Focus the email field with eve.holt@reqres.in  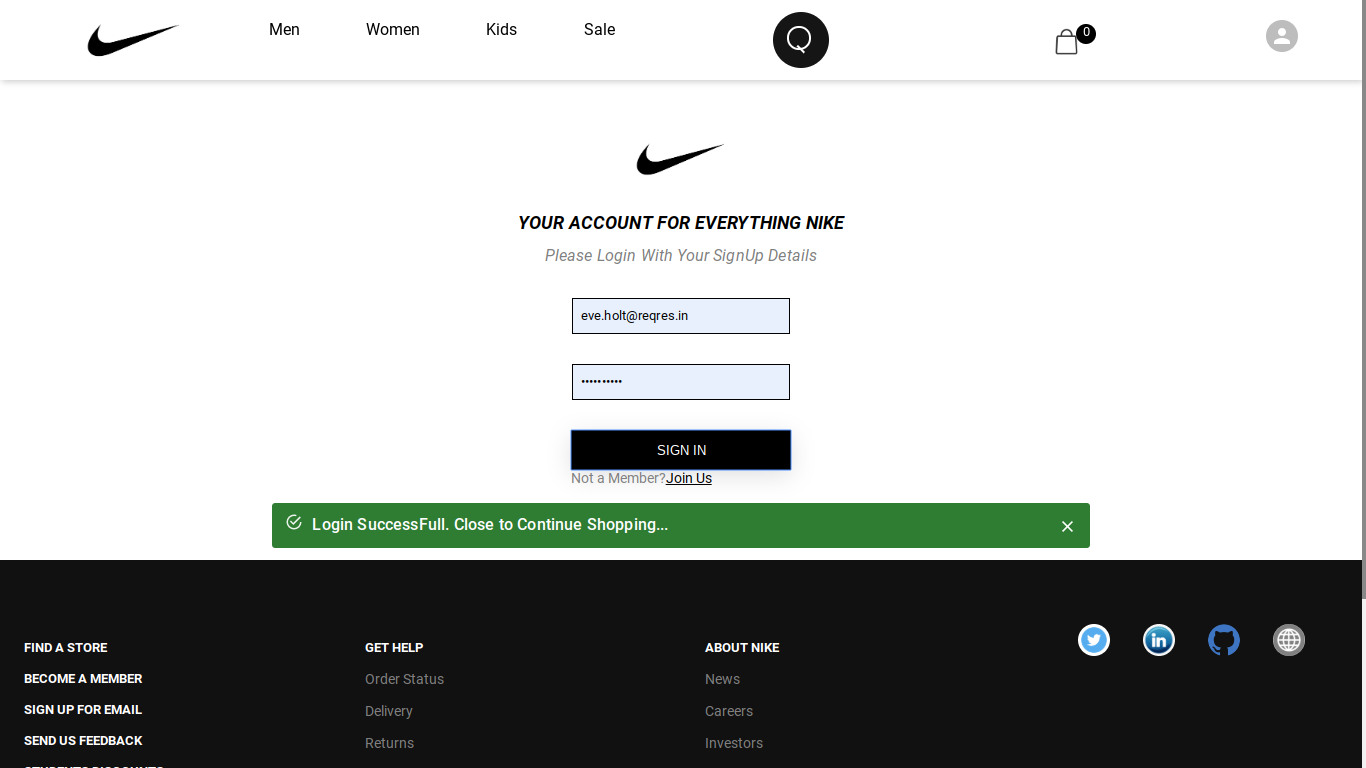click(x=681, y=316)
